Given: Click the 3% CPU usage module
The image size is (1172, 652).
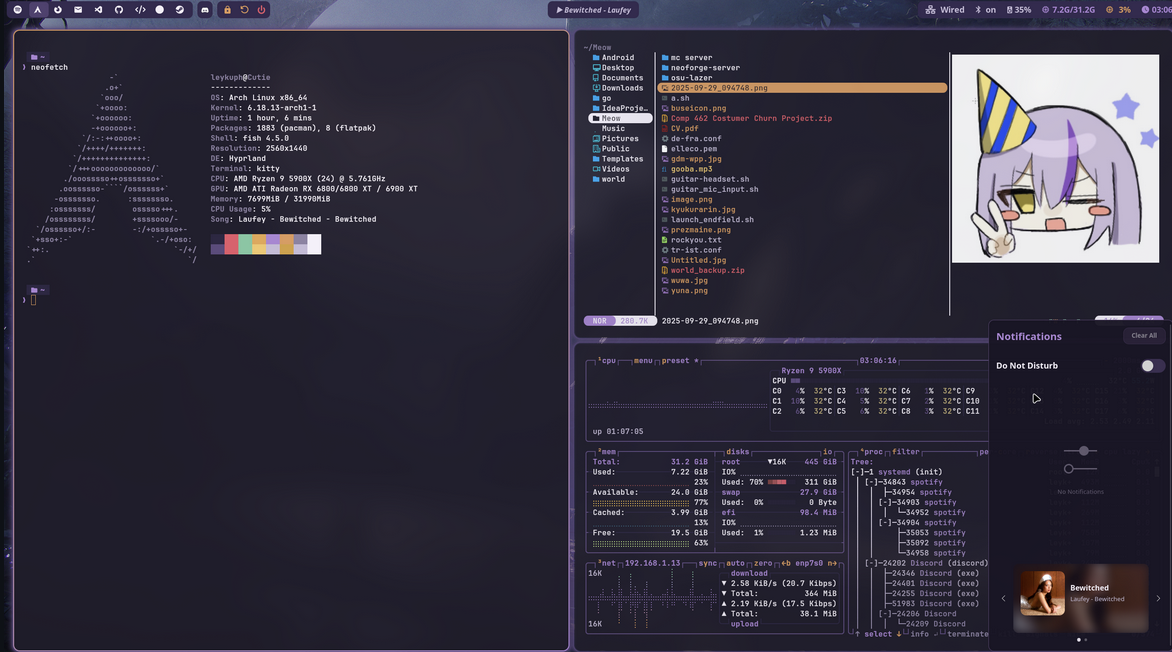Looking at the screenshot, I should tap(1118, 10).
